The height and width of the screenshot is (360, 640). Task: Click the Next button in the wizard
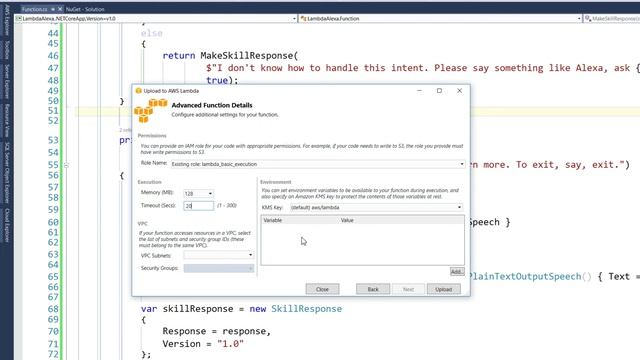pyautogui.click(x=408, y=289)
